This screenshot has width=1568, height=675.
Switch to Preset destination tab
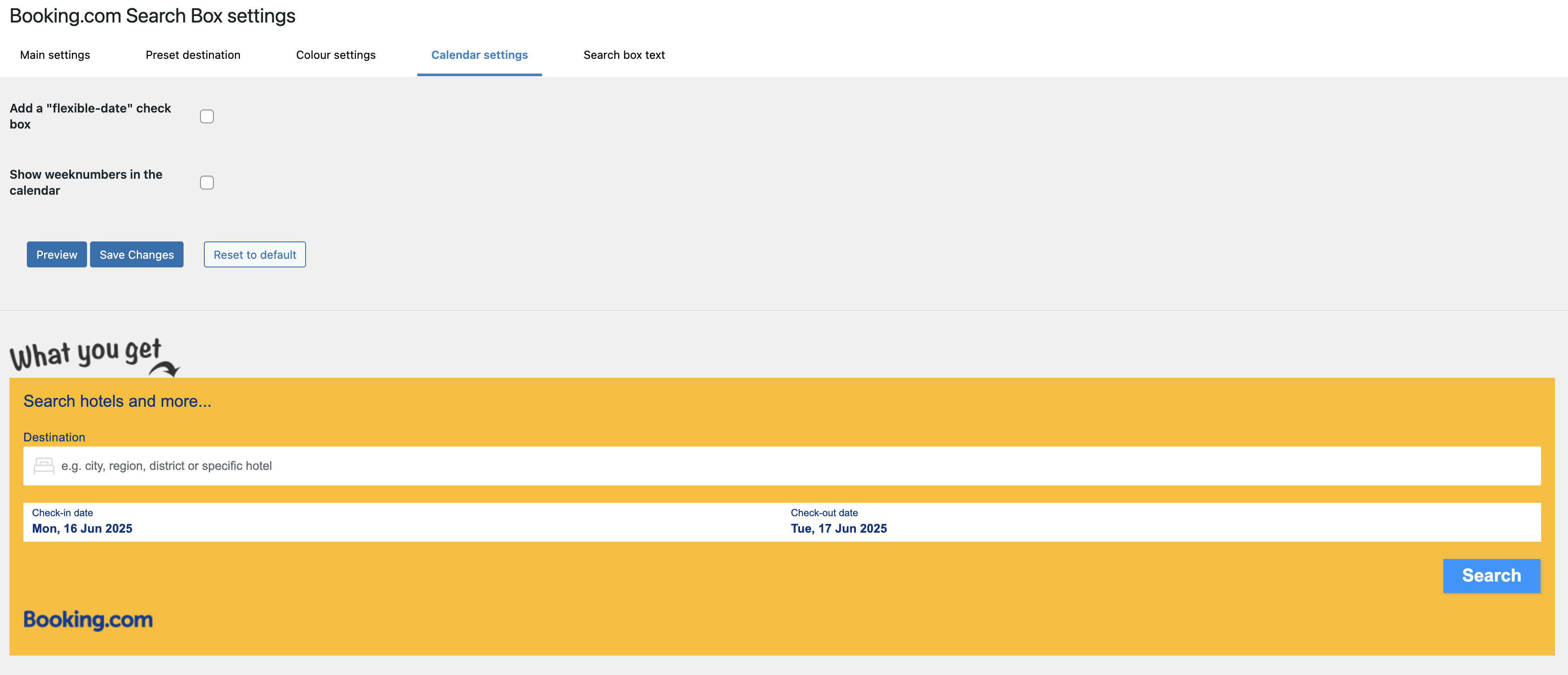coord(193,55)
